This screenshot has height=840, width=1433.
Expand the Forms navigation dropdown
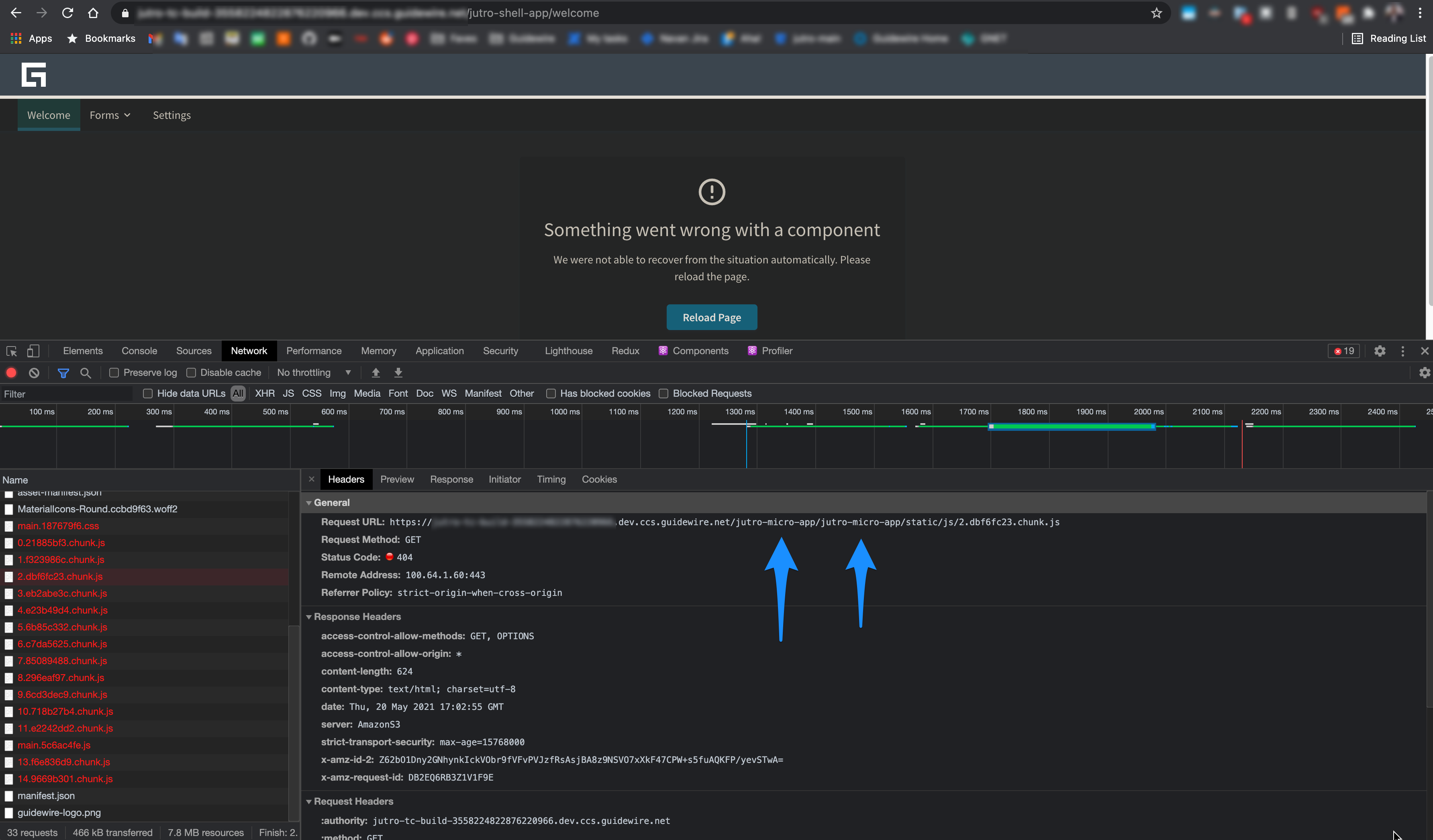point(110,115)
